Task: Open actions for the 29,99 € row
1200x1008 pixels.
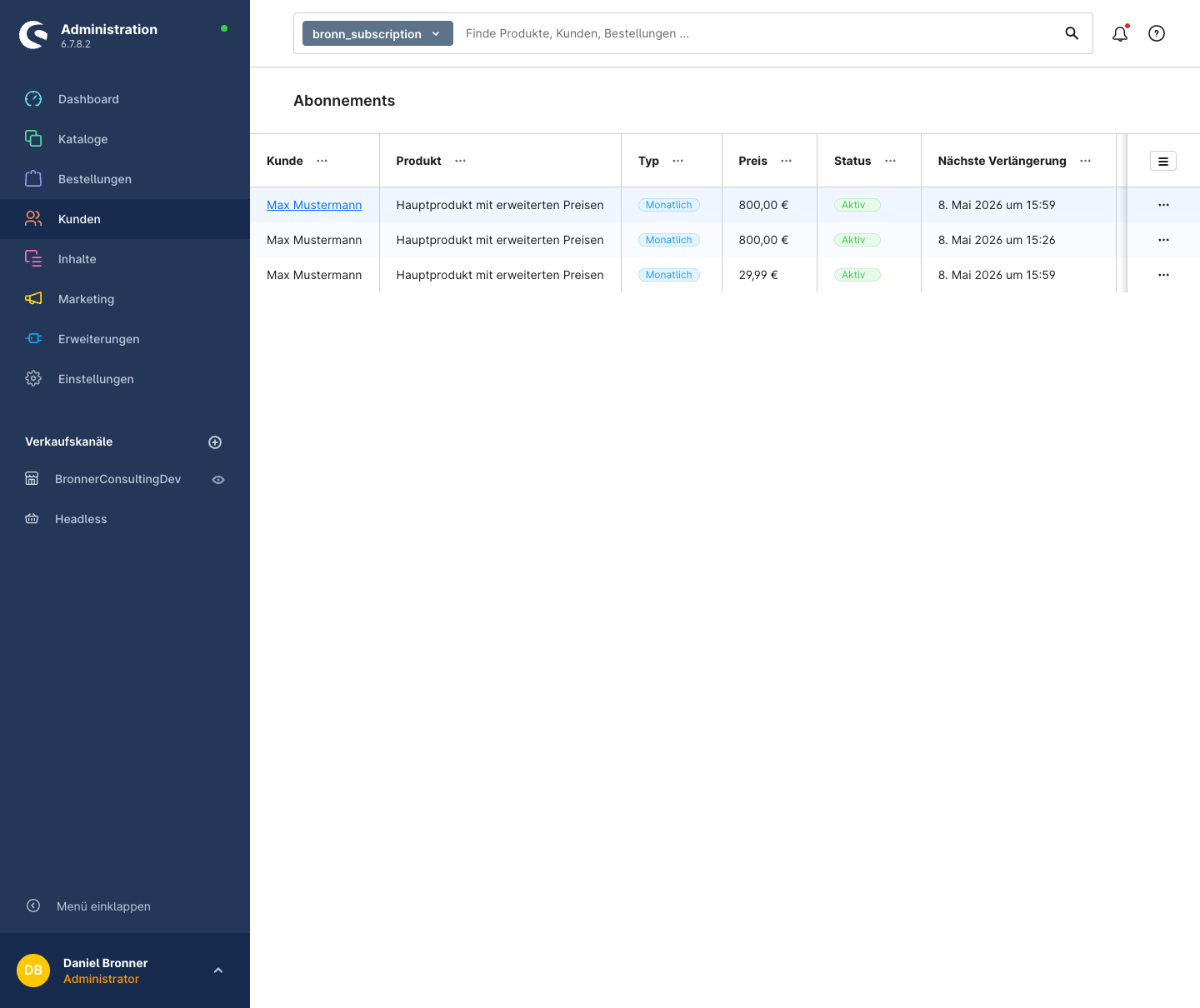Action: point(1163,275)
